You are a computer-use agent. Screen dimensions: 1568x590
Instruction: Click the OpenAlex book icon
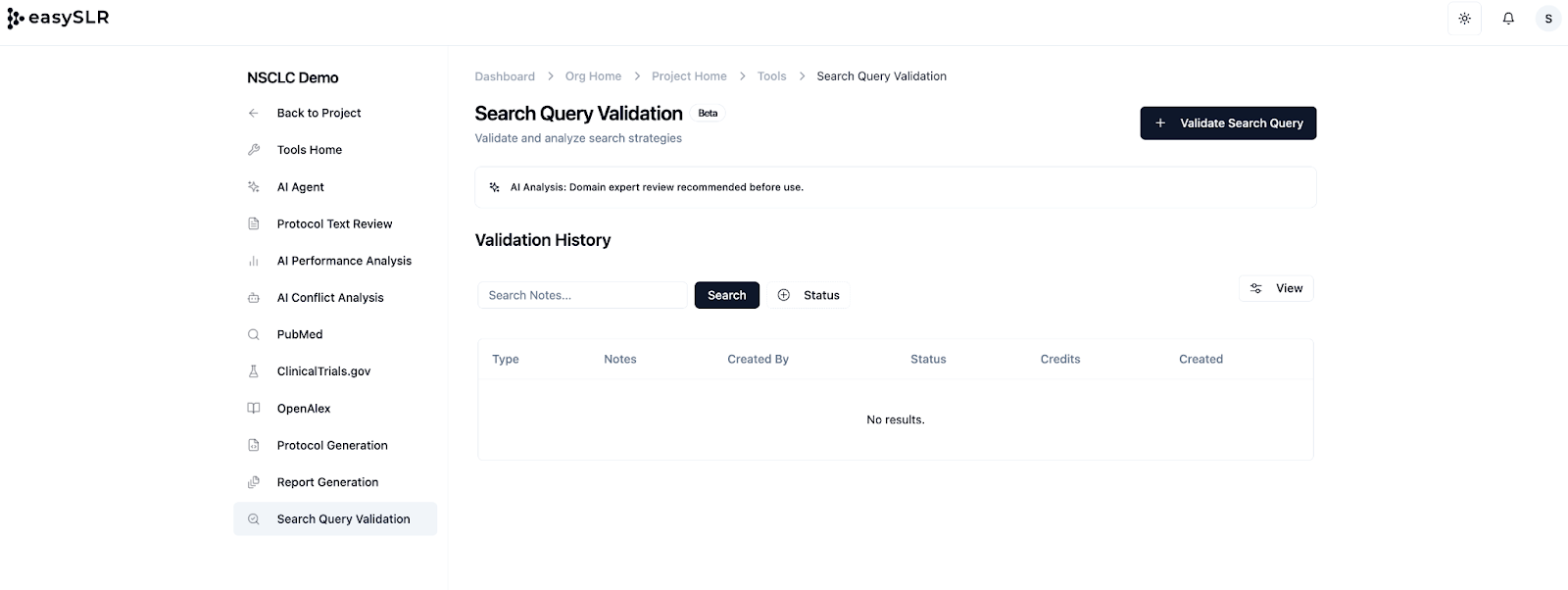point(254,409)
